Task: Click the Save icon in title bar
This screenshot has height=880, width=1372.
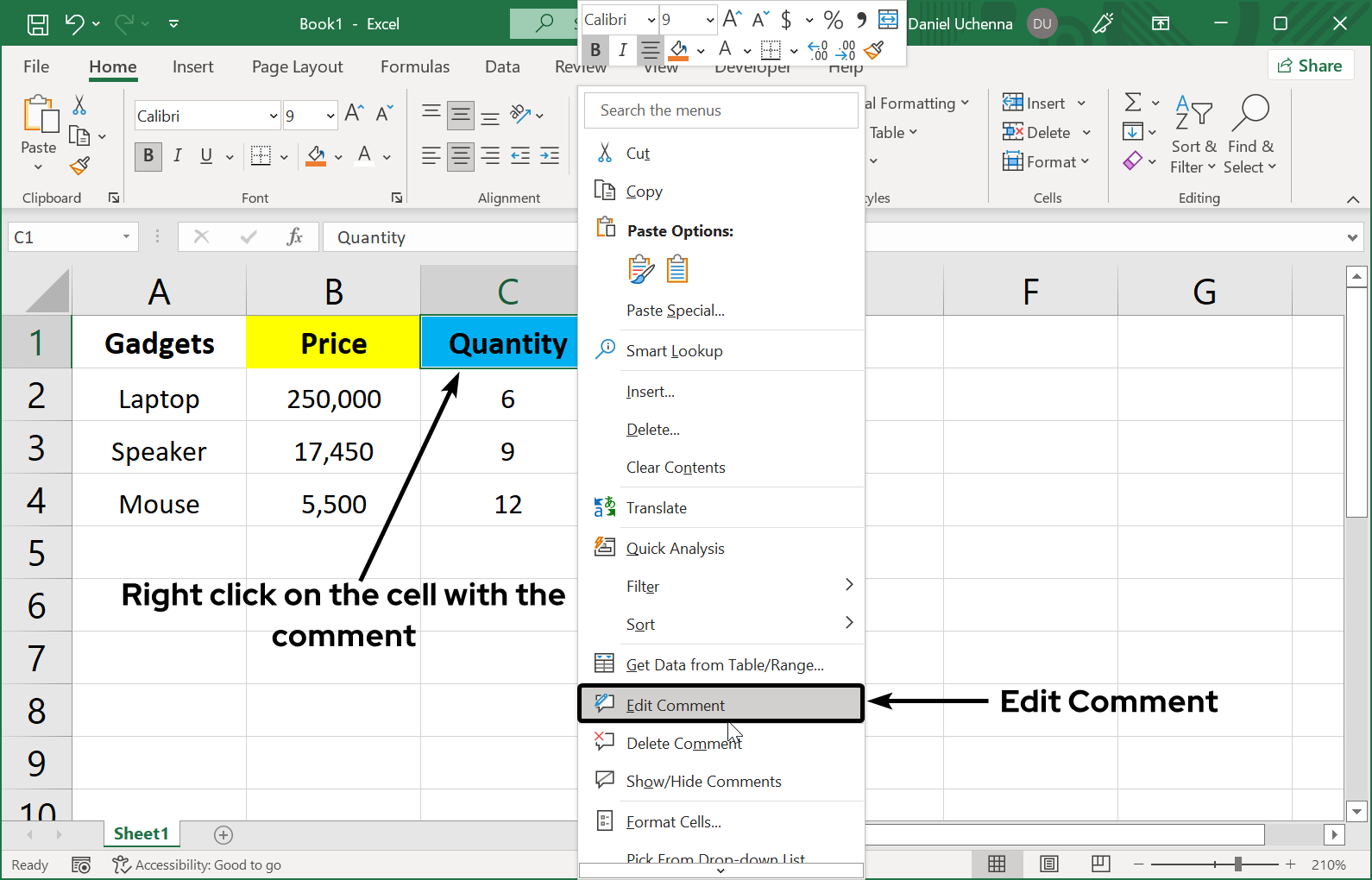Action: click(38, 24)
